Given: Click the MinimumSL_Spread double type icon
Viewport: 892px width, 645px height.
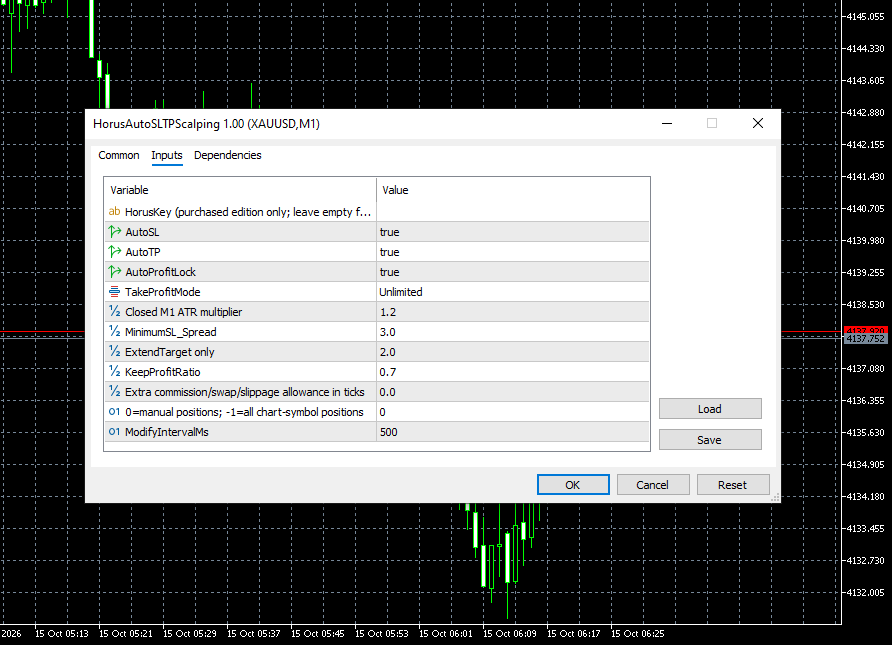Looking at the screenshot, I should pos(114,331).
